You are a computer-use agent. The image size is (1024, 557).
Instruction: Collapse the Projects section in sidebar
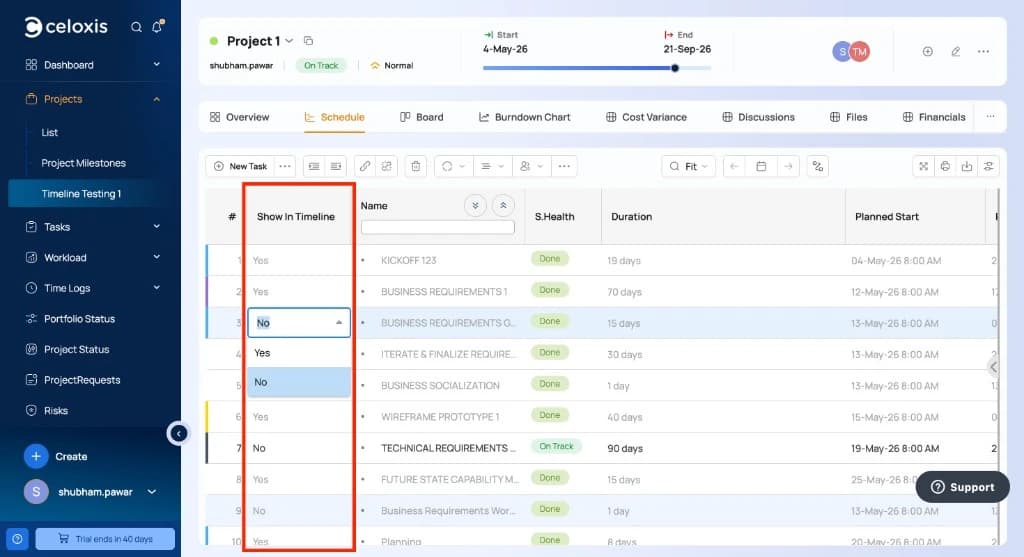157,99
